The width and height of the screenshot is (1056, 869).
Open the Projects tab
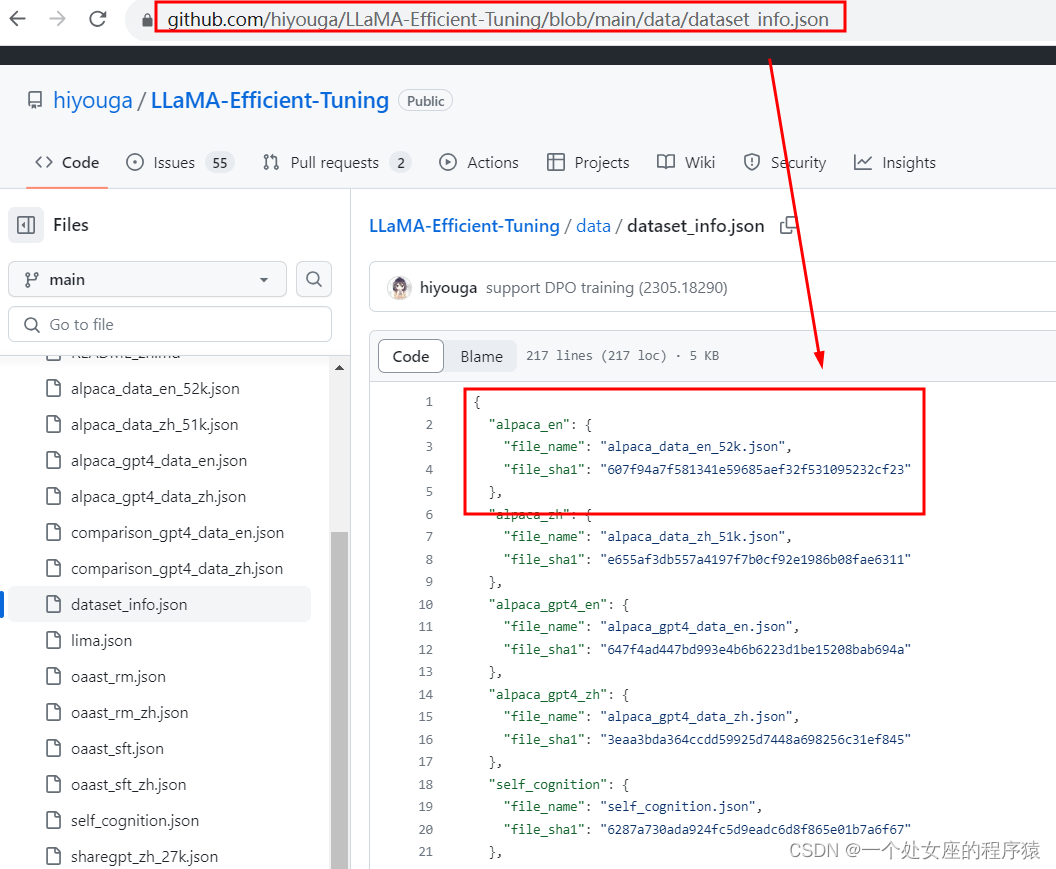(x=589, y=162)
